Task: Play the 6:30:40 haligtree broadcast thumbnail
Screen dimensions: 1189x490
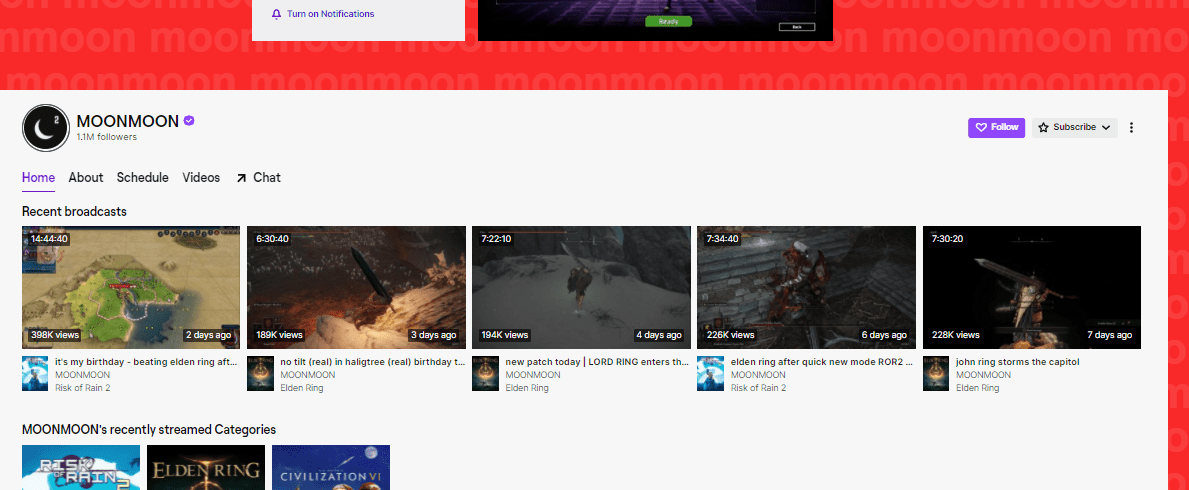Action: [356, 287]
